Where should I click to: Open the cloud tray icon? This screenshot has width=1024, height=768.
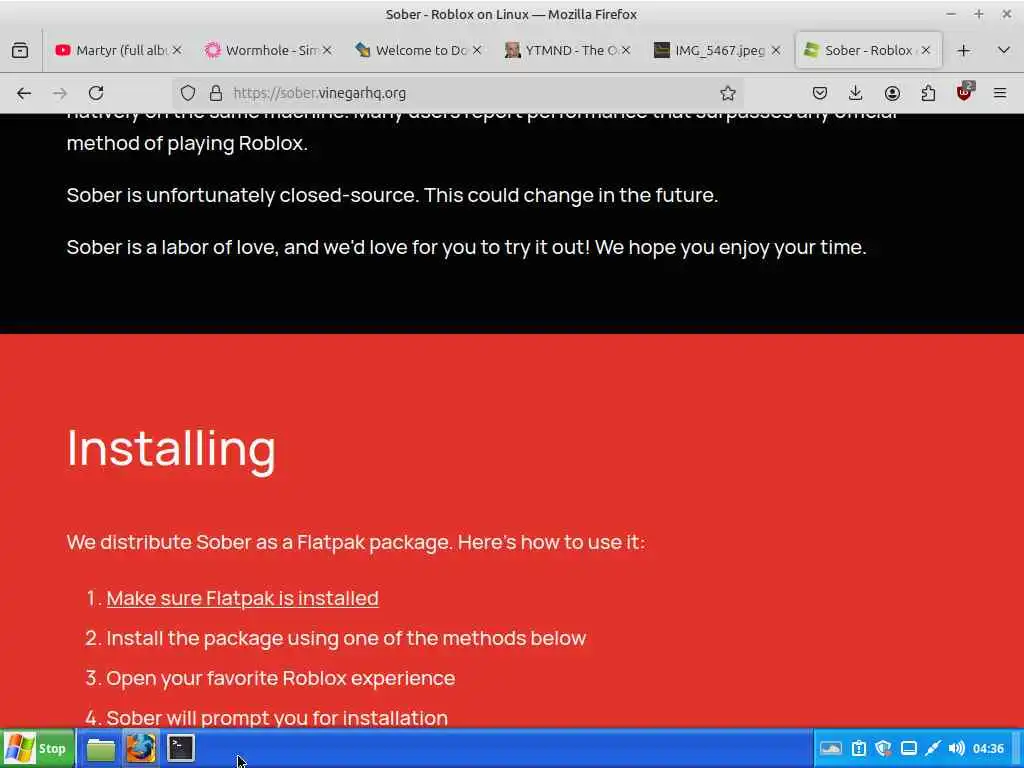[x=831, y=748]
